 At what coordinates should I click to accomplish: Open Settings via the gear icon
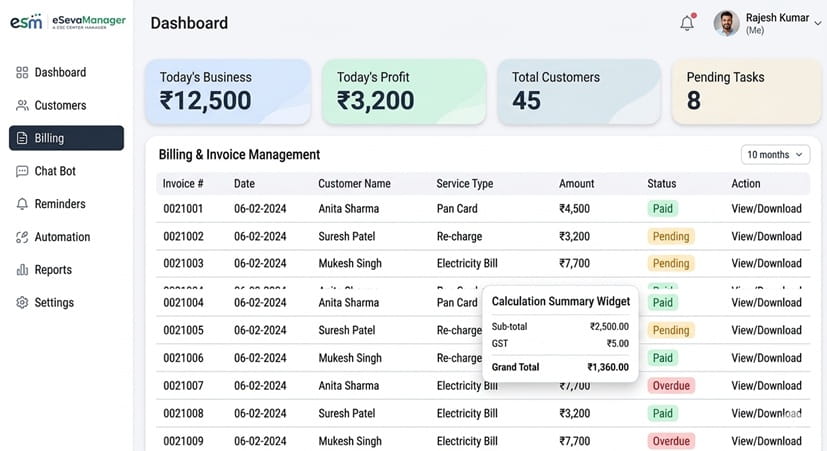coord(22,303)
